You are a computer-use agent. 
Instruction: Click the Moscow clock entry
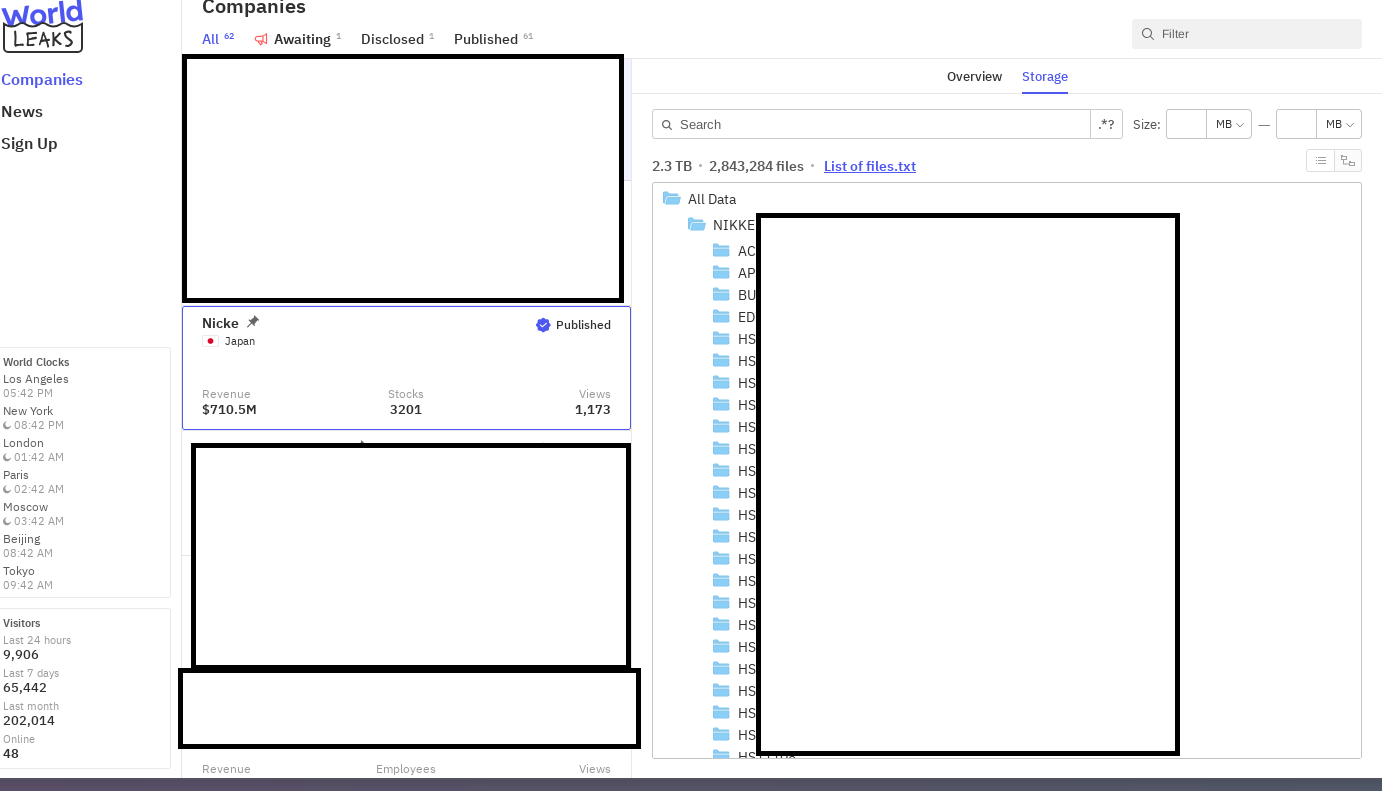[33, 514]
